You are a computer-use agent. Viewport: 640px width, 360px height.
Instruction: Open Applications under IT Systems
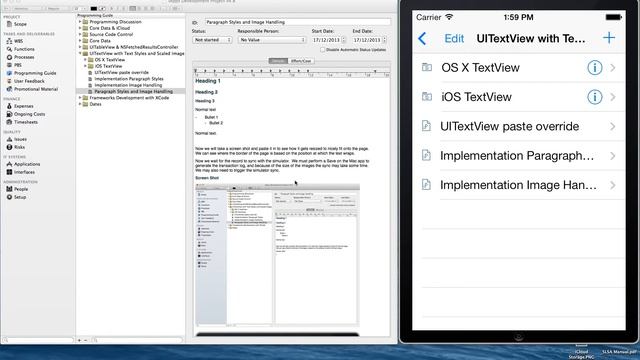(x=23, y=164)
